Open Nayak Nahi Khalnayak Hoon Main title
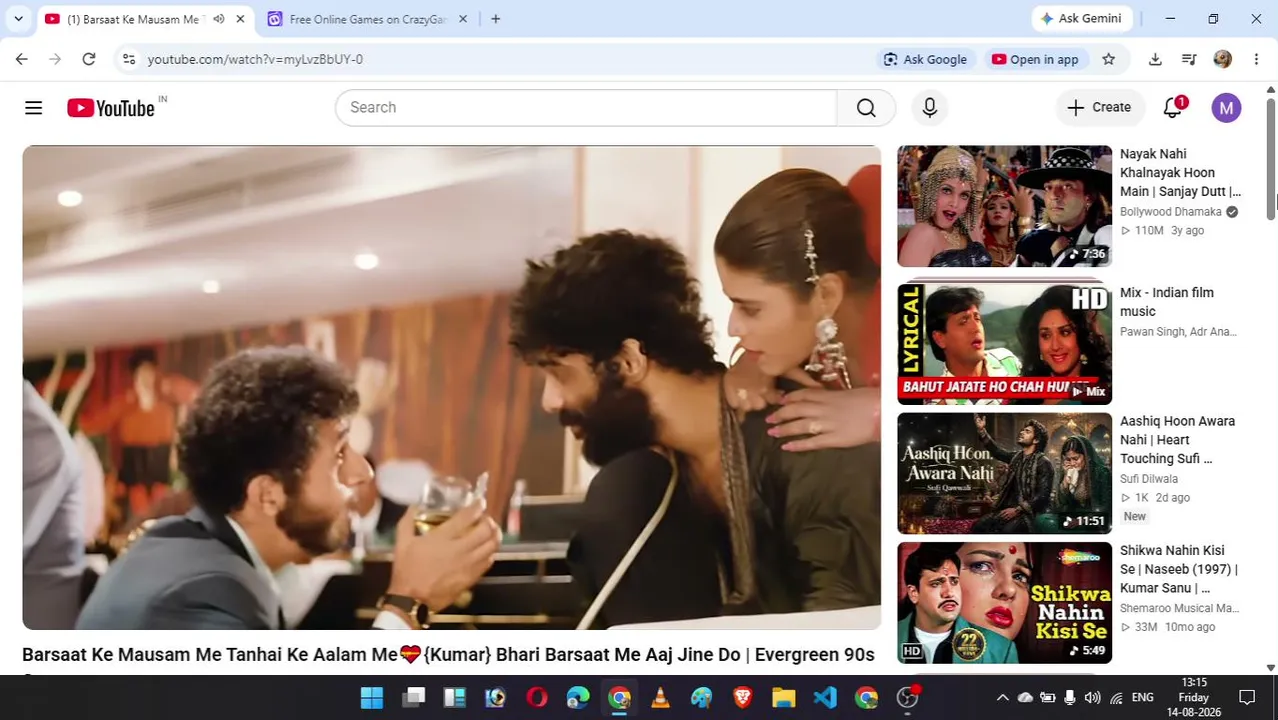 point(1180,173)
